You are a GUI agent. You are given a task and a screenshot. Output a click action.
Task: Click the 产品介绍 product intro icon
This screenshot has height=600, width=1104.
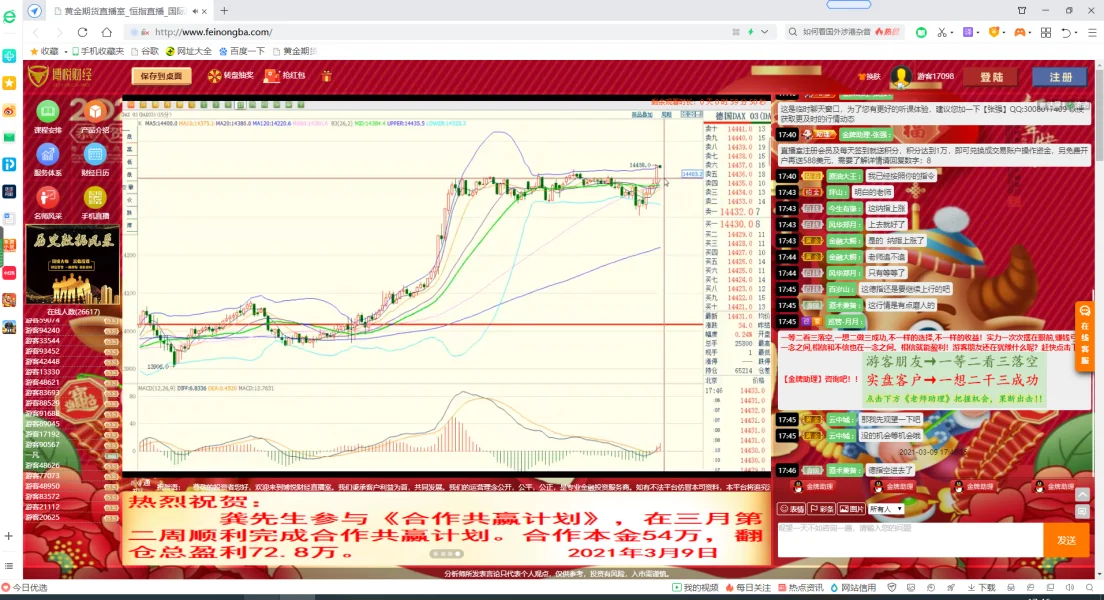click(95, 112)
